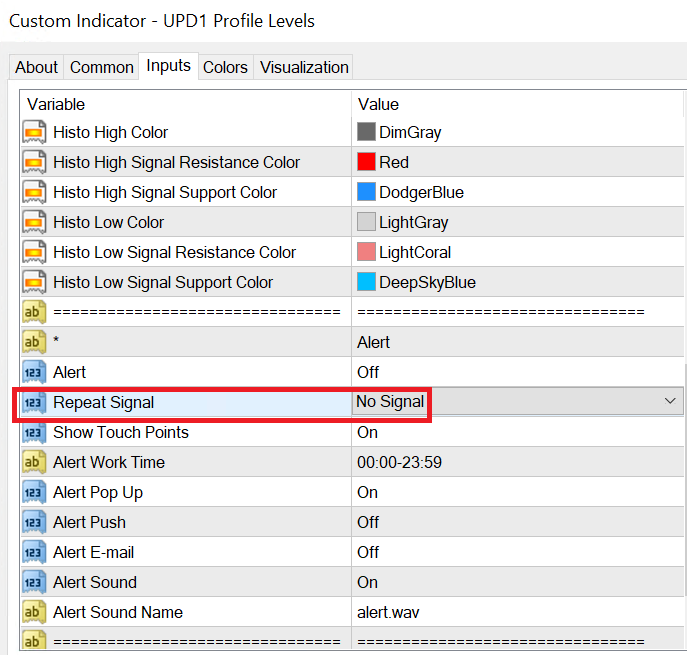Toggle the Alert Pop Up On value

click(368, 492)
